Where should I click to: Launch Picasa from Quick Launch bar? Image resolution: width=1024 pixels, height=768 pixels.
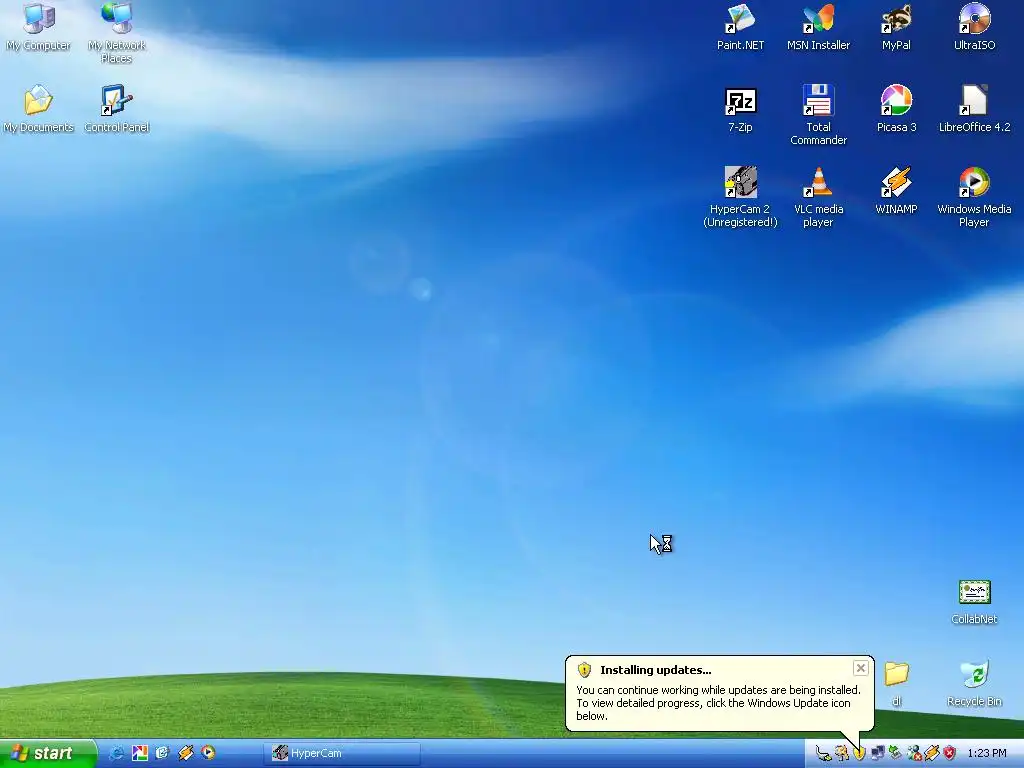click(x=140, y=753)
